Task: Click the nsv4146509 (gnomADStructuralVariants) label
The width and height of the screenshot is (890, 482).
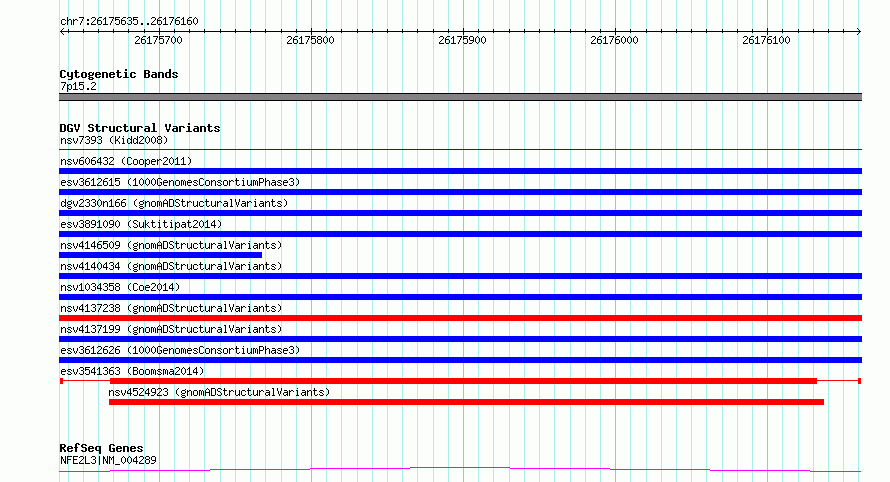Action: point(171,245)
